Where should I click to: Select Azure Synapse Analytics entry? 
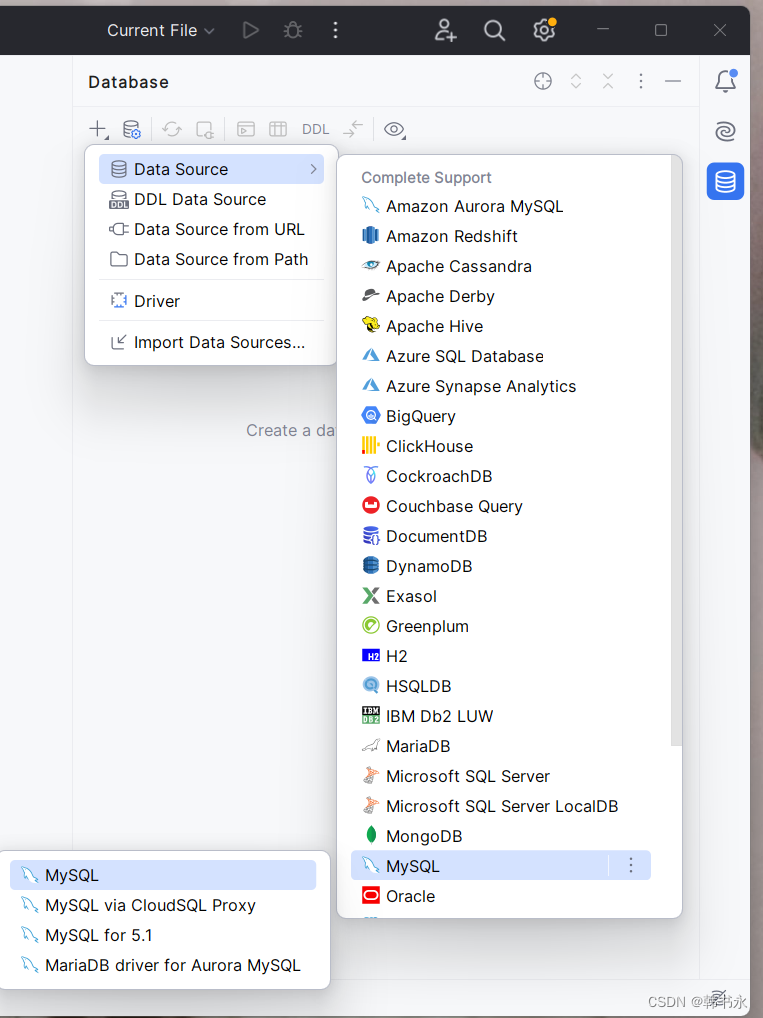tap(501, 386)
